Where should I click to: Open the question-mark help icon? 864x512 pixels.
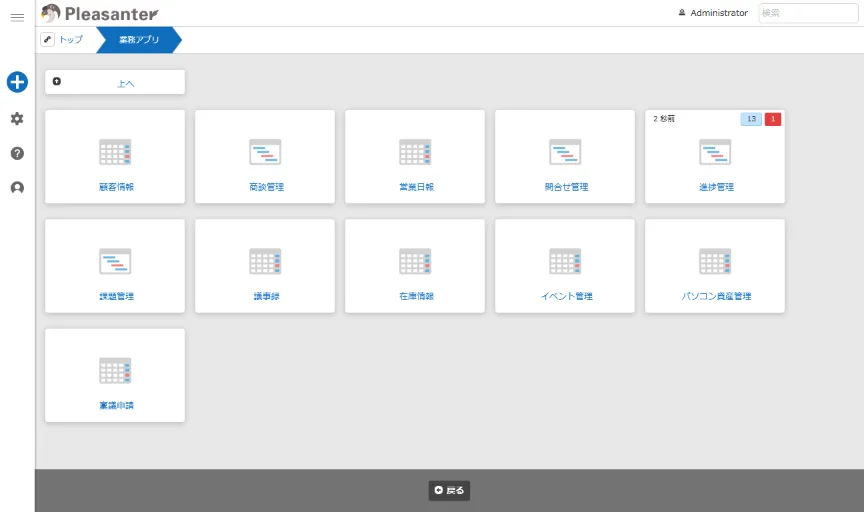tap(17, 153)
